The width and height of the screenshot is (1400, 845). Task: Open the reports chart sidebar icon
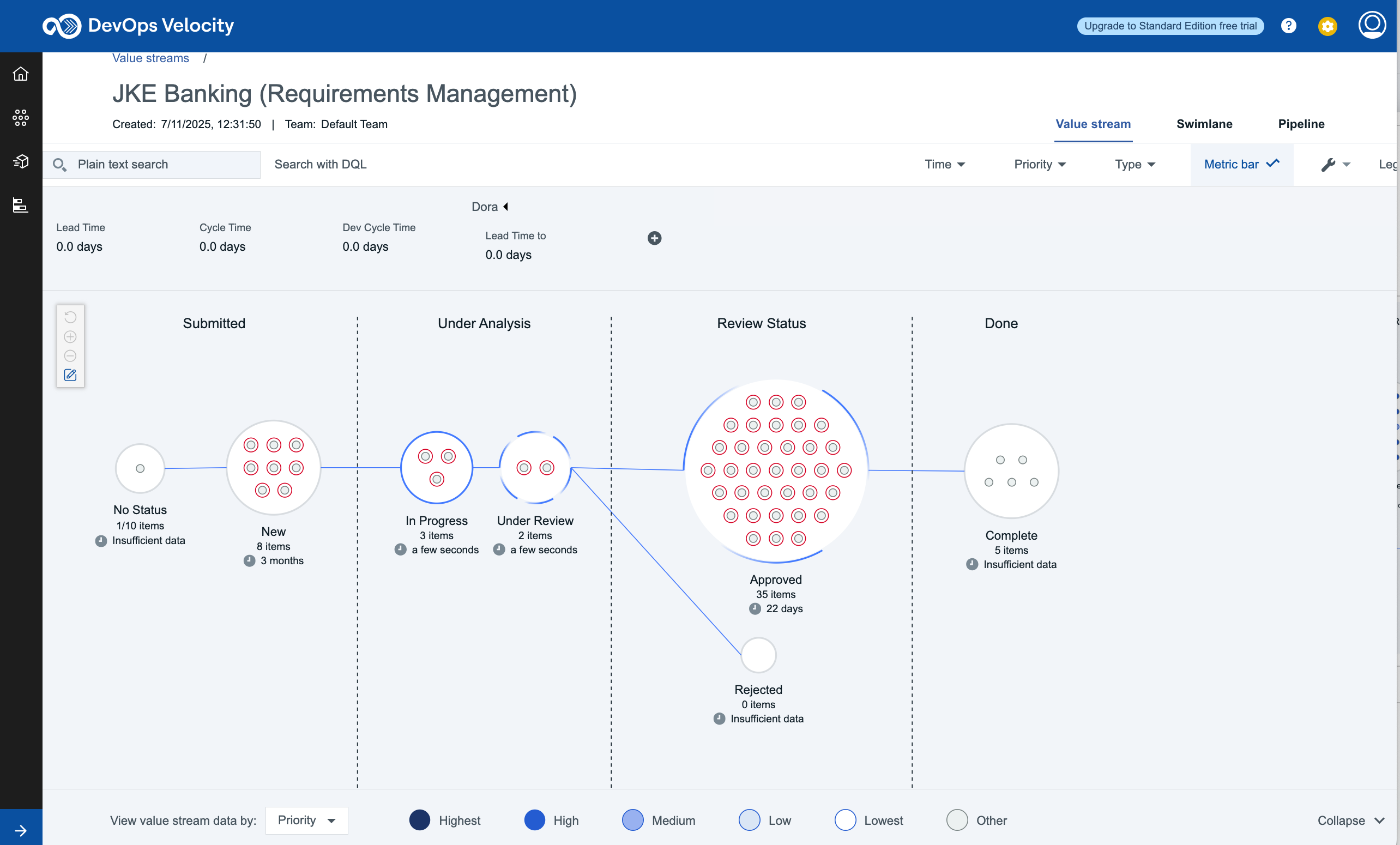(21, 205)
